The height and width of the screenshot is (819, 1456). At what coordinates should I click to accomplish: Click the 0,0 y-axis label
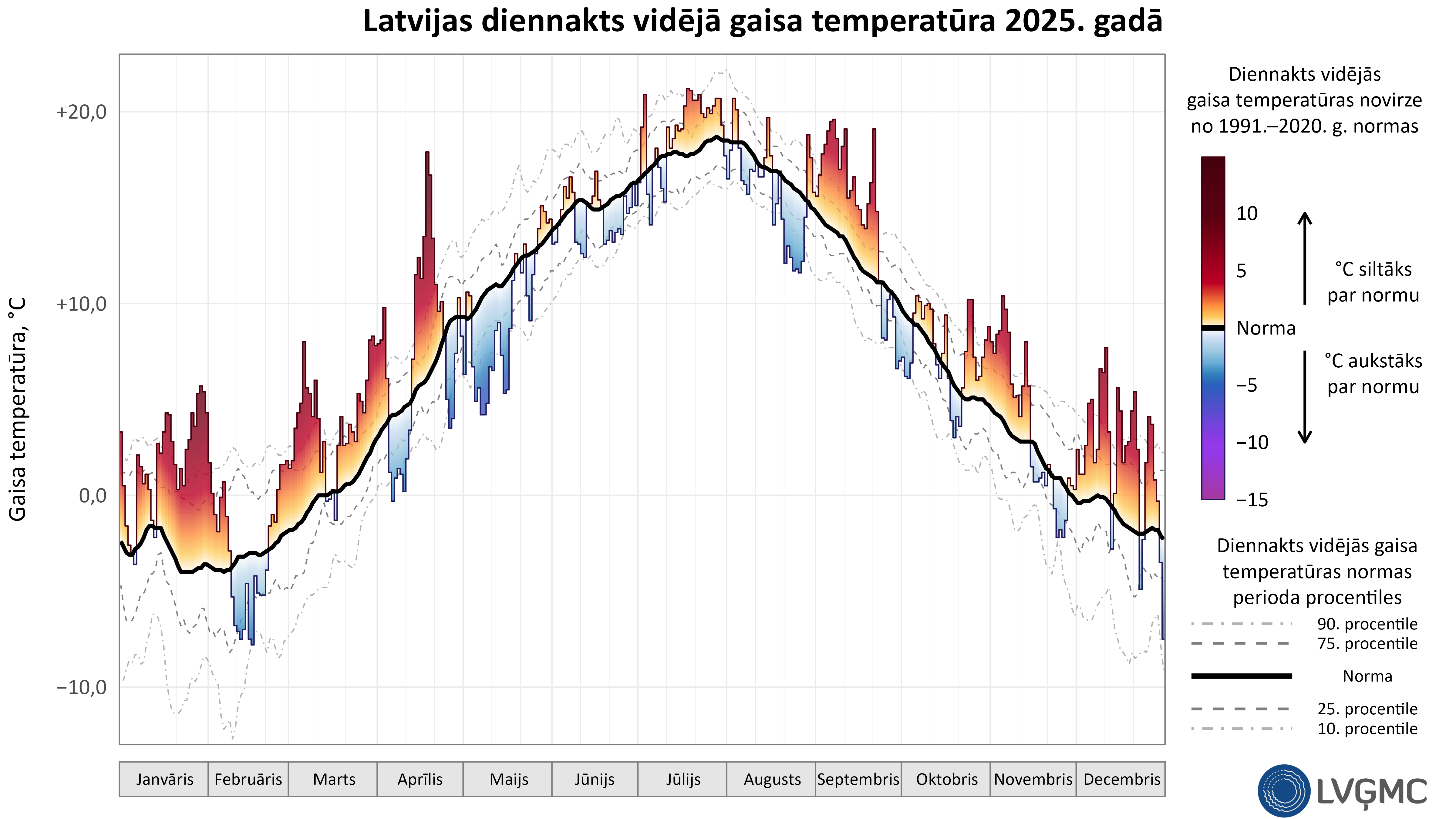(x=92, y=496)
